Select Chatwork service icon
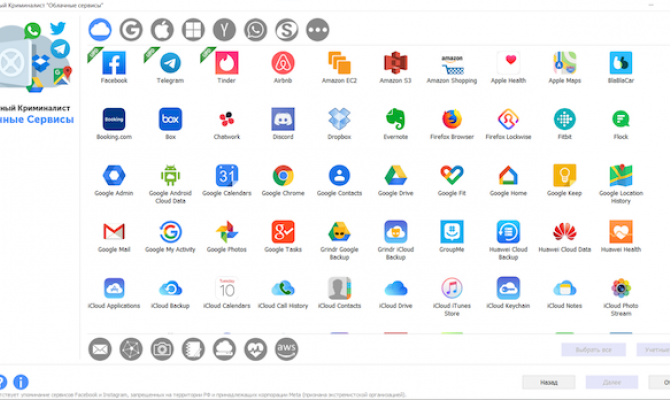This screenshot has height=400, width=670. pos(226,119)
